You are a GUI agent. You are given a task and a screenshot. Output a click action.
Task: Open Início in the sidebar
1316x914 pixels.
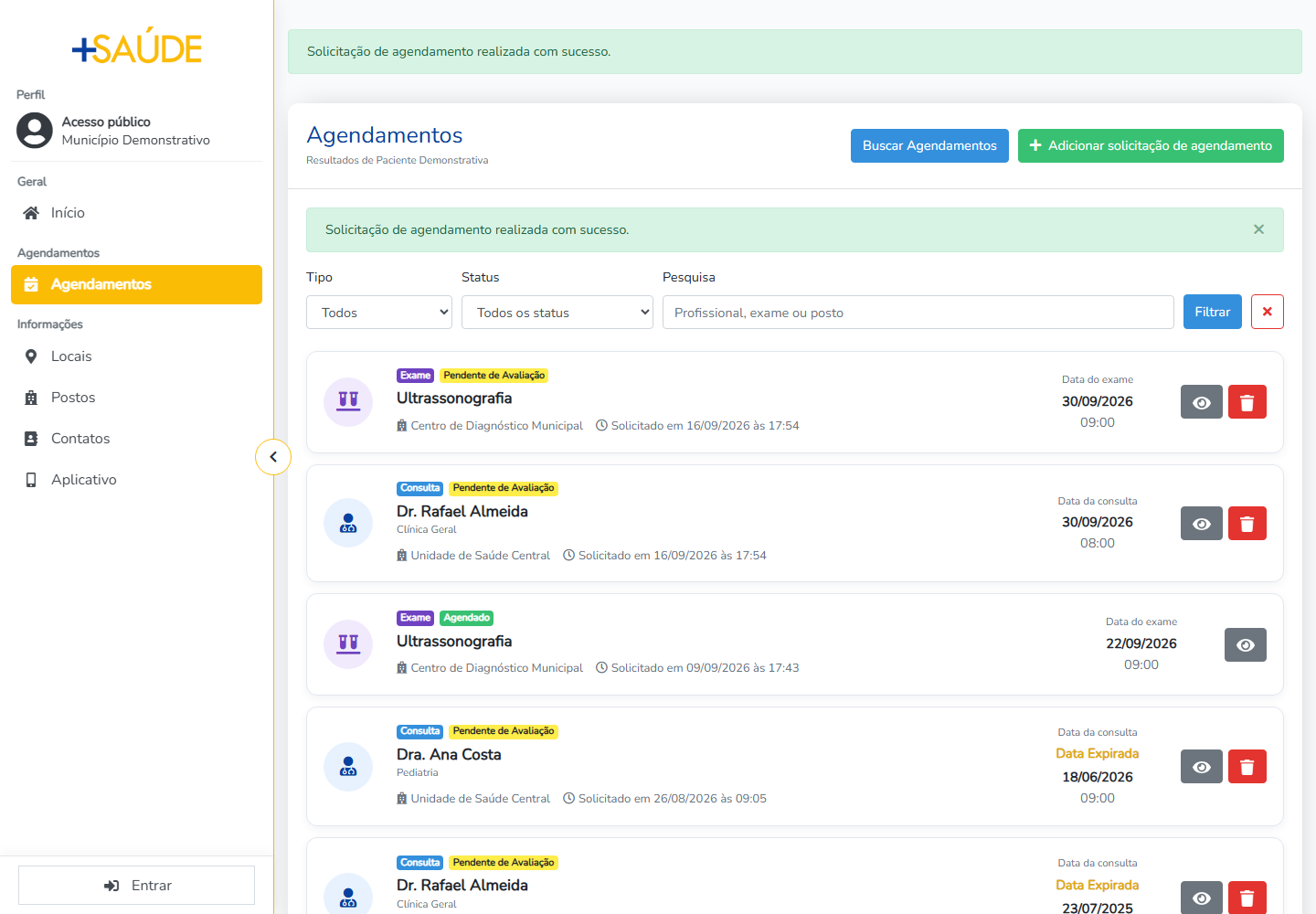pyautogui.click(x=137, y=213)
